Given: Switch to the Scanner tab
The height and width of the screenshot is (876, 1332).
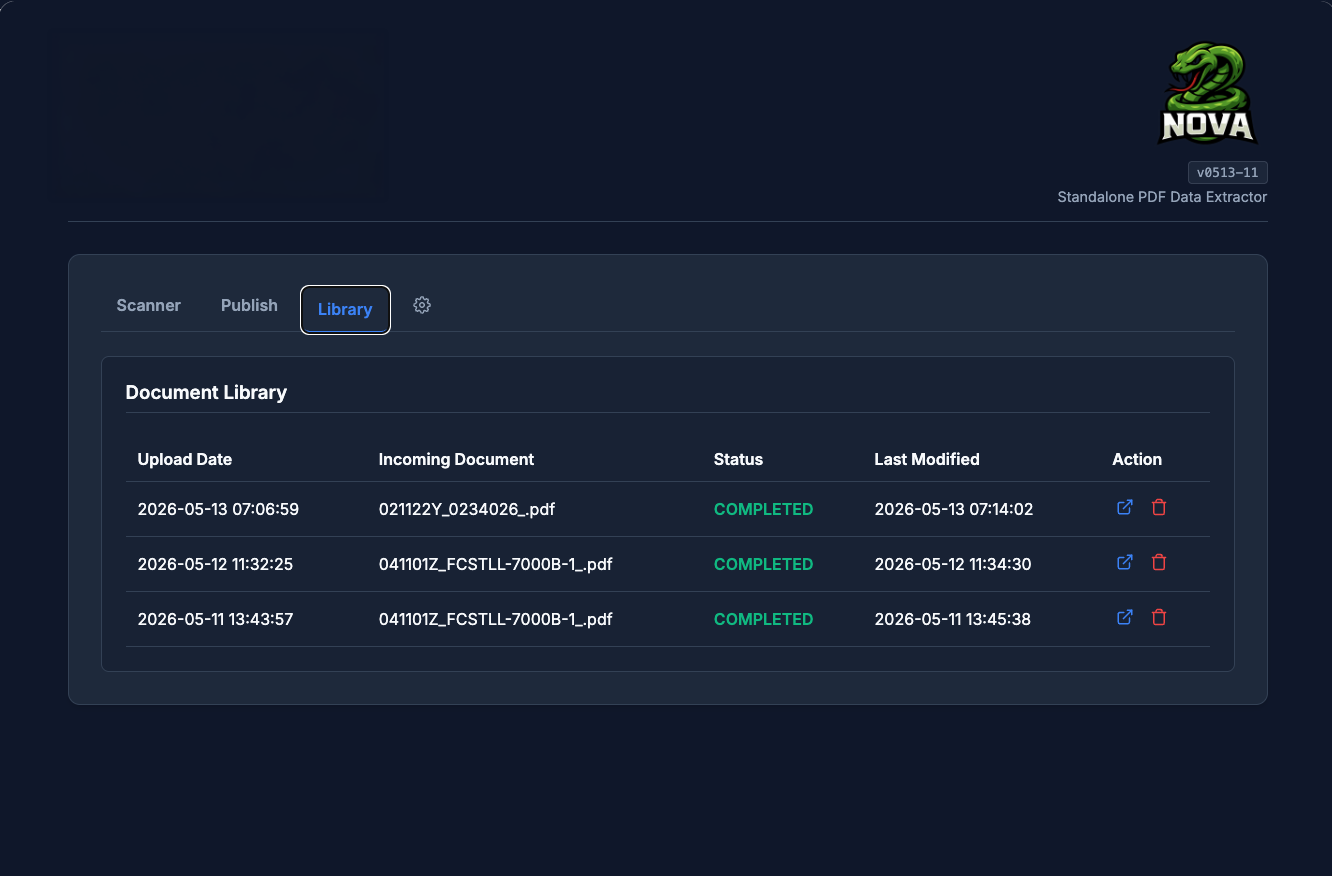Looking at the screenshot, I should tap(149, 305).
